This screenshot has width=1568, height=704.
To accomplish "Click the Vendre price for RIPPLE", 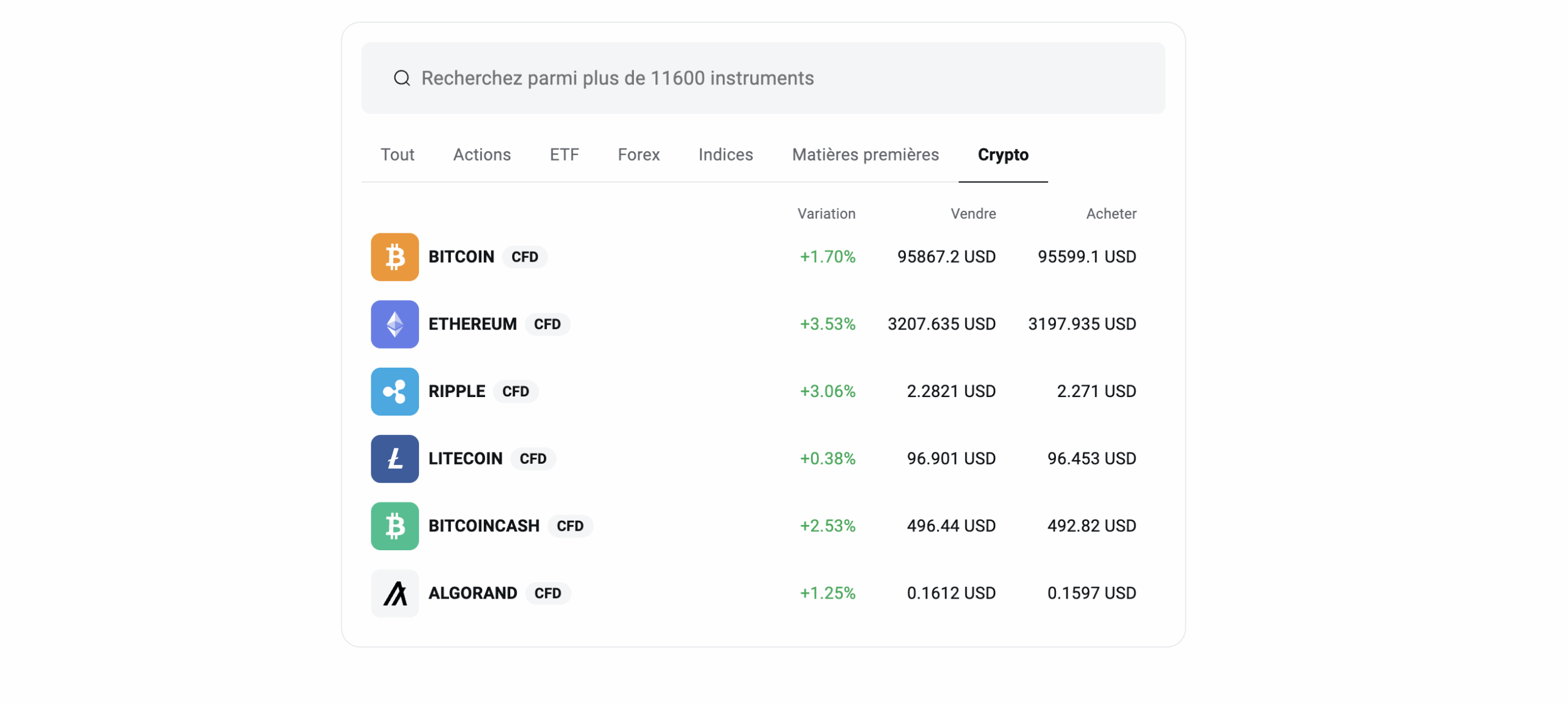I will coord(951,391).
